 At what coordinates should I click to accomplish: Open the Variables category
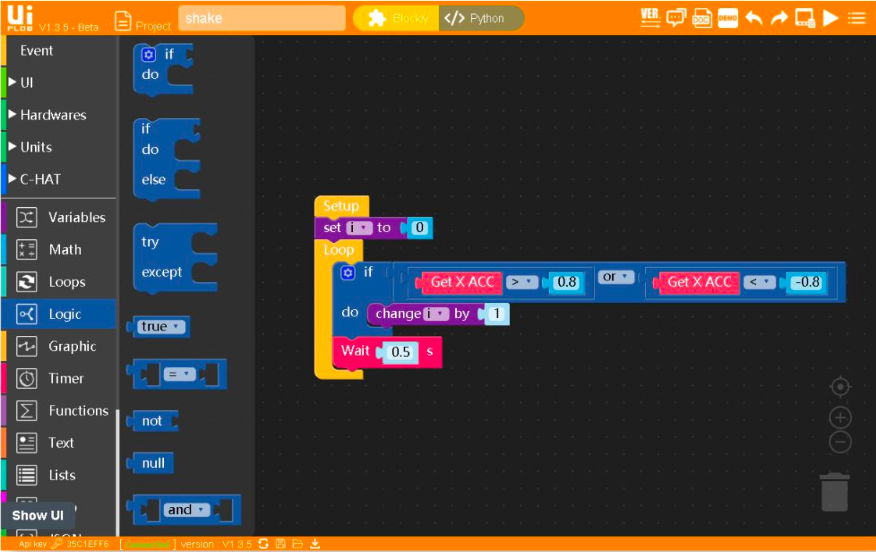[60, 217]
